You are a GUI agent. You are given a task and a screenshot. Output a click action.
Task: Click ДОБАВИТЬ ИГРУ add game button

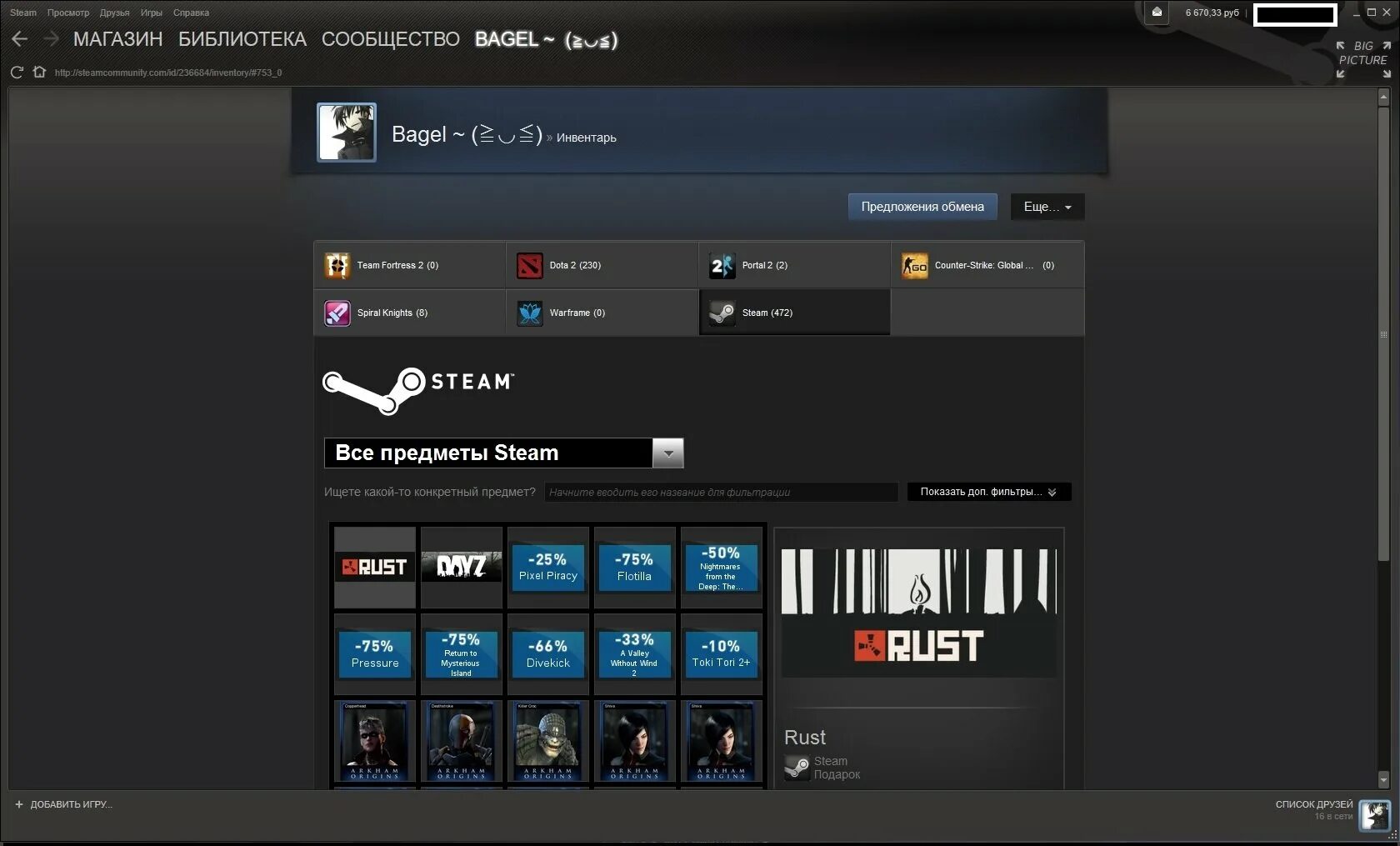[x=63, y=804]
